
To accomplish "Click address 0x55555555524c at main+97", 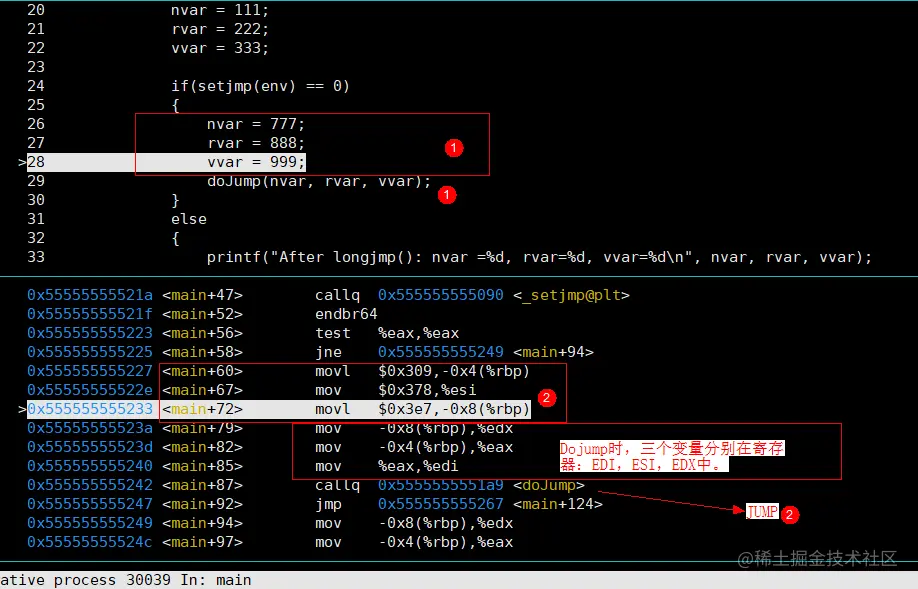I will tap(90, 542).
